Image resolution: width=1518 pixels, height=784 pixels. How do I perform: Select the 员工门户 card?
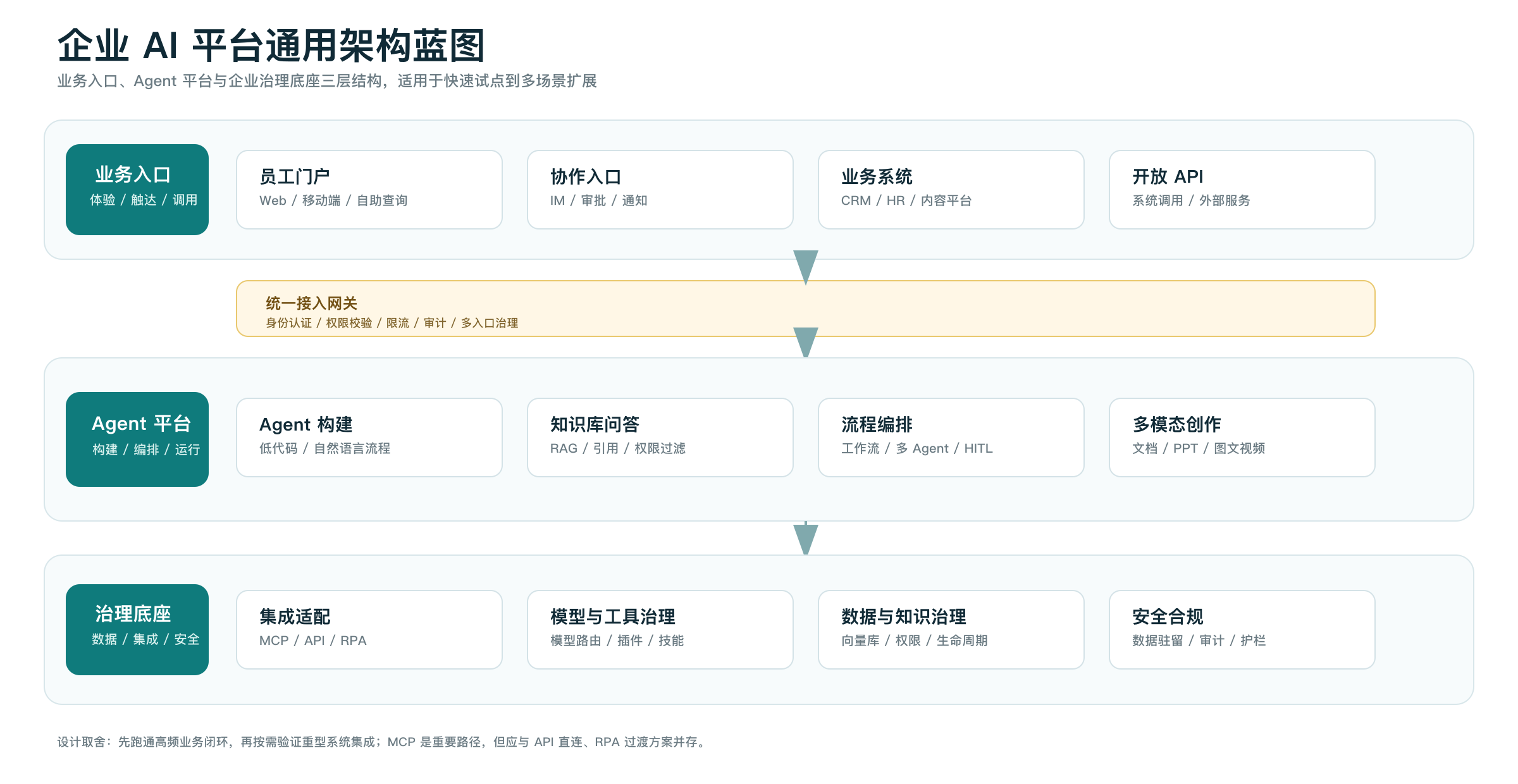coord(369,190)
